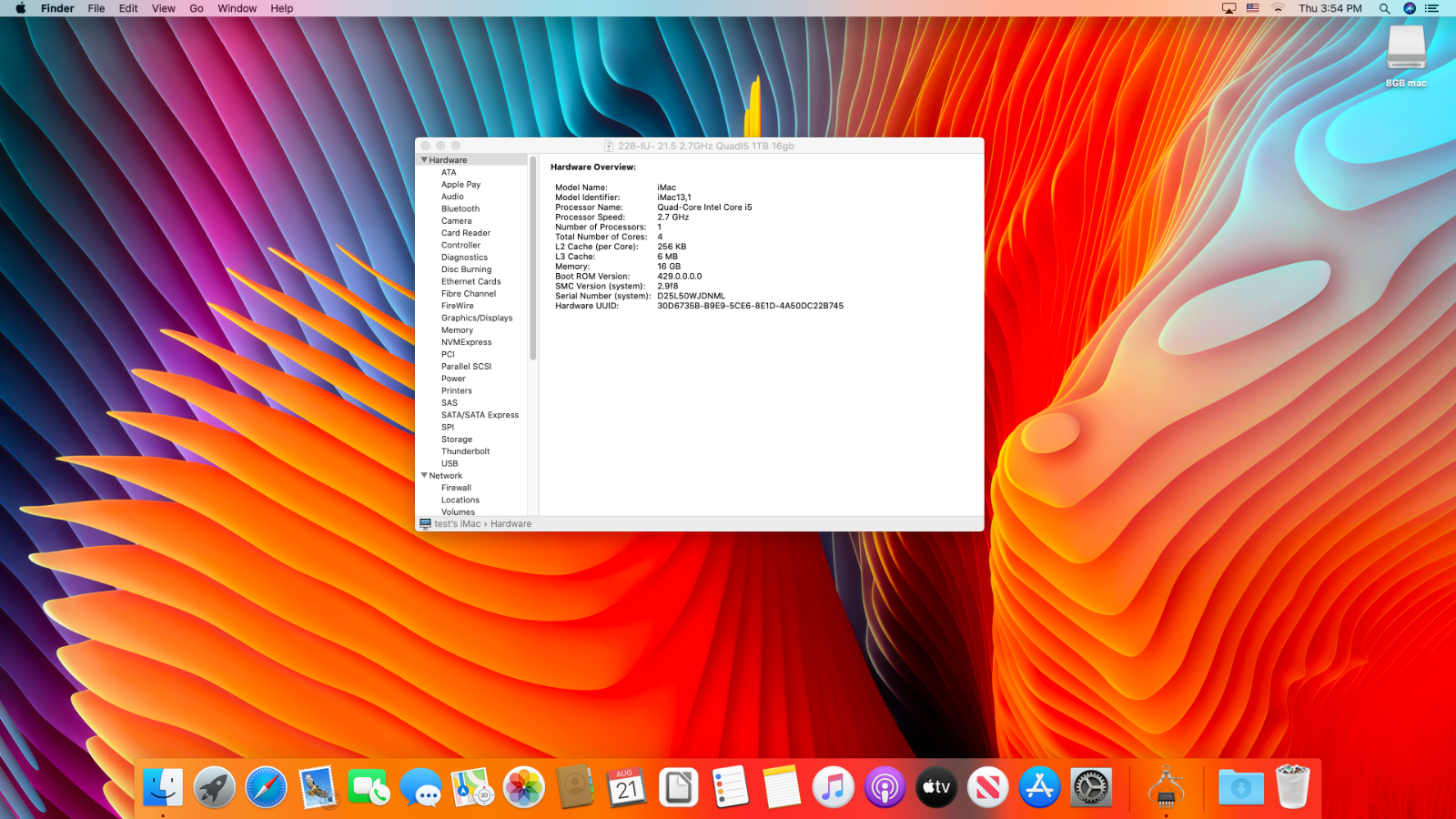Open the Edit menu
The image size is (1456, 819).
[x=128, y=8]
